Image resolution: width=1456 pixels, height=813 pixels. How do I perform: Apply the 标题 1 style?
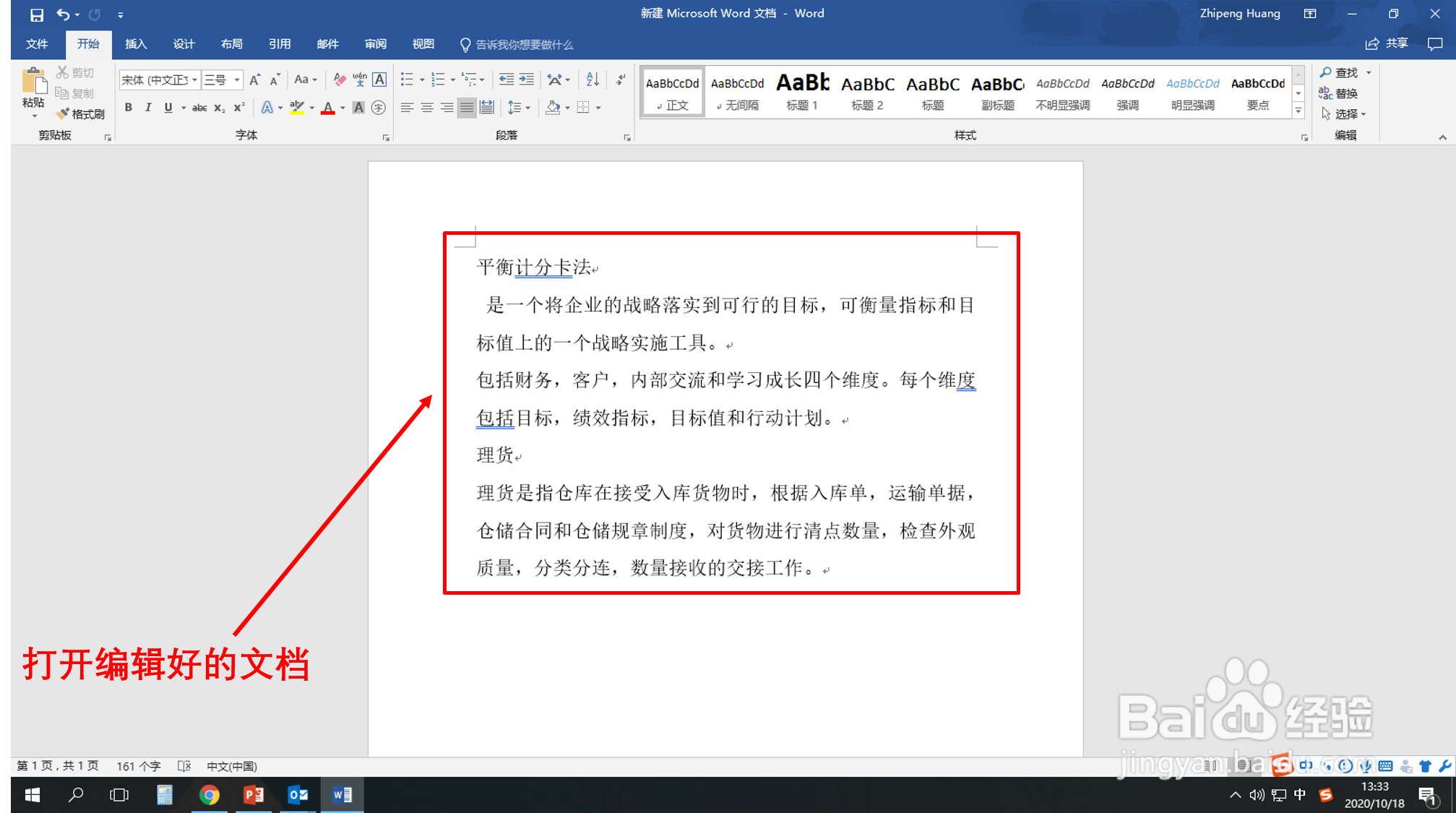pyautogui.click(x=802, y=93)
